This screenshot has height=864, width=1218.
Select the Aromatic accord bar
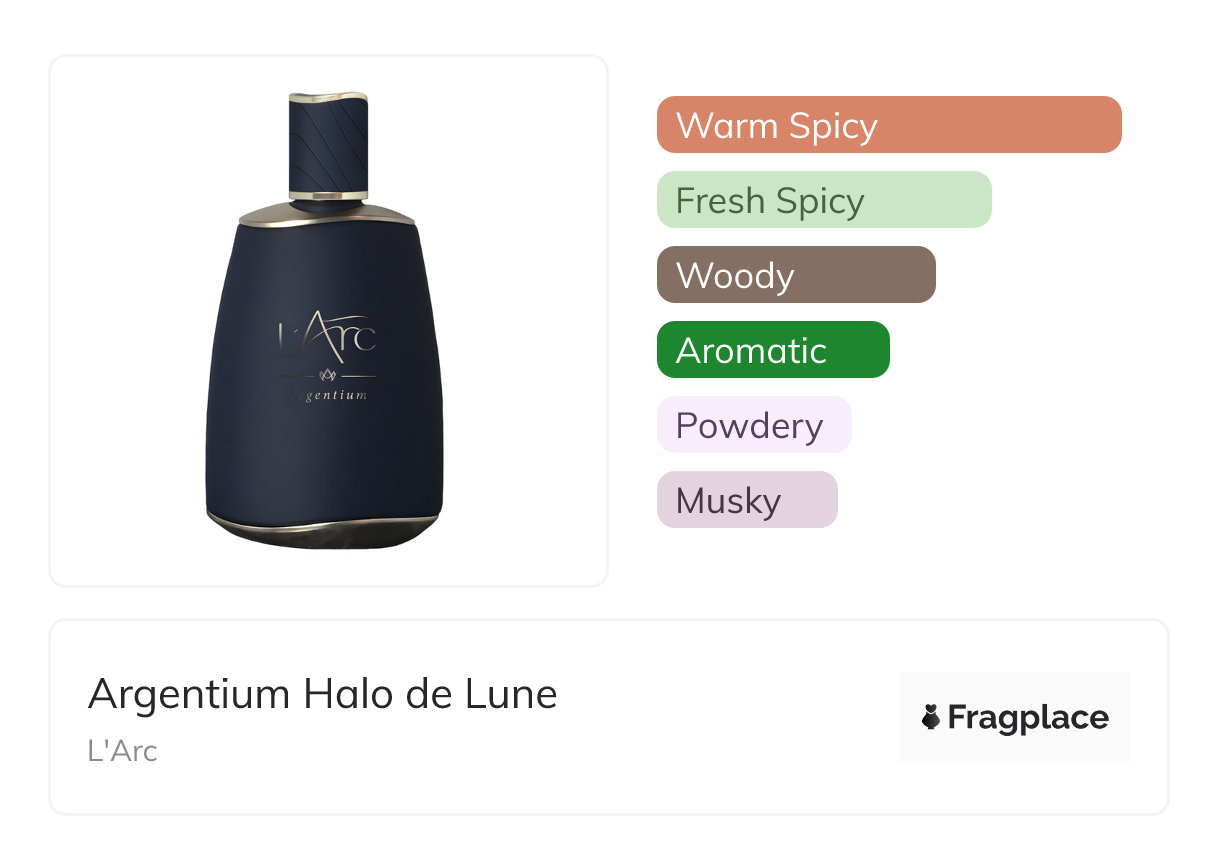773,350
